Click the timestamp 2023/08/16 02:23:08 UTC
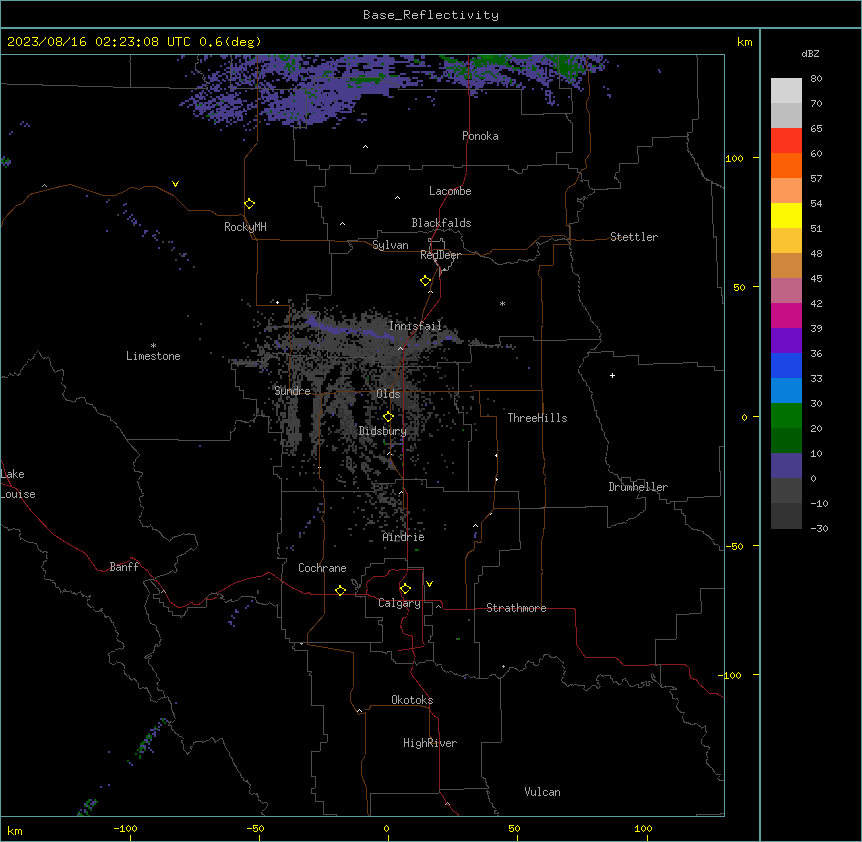This screenshot has width=862, height=842. pos(99,42)
